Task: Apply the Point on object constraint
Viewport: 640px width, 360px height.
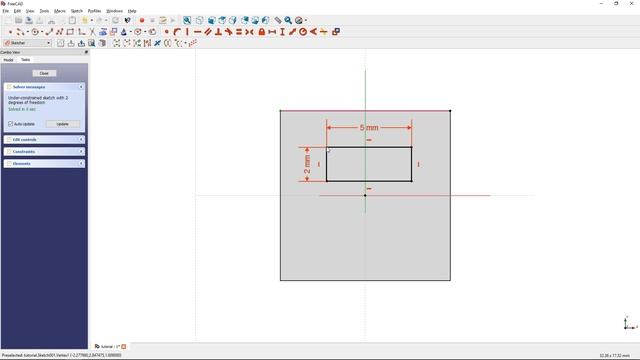Action: 177,32
